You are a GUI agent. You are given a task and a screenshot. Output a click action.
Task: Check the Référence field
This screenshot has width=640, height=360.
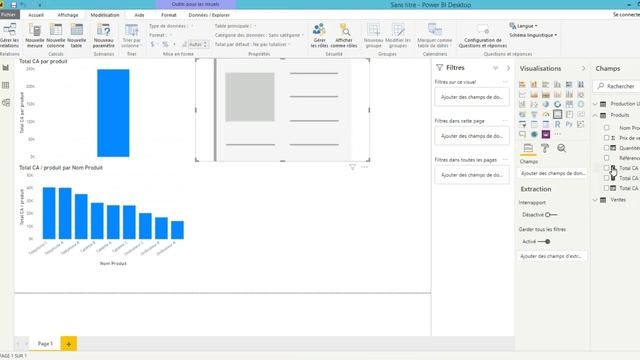(607, 158)
